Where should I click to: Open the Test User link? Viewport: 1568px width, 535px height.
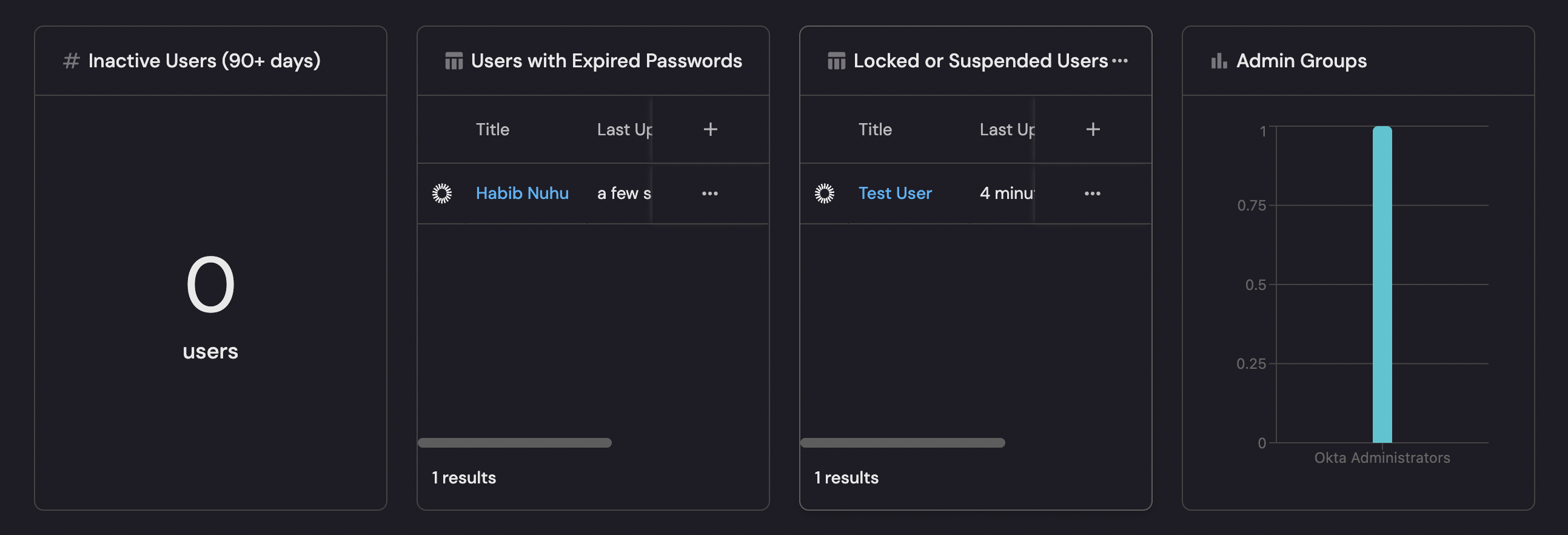coord(895,193)
